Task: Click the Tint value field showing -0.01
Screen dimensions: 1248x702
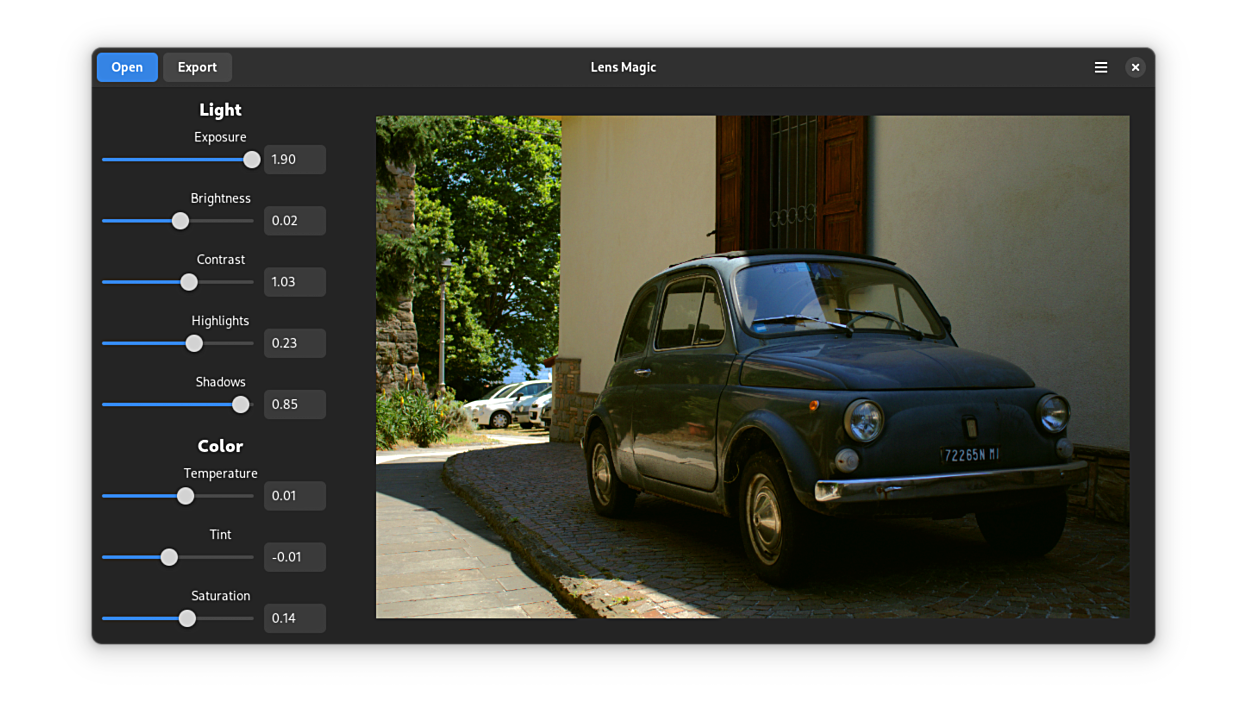Action: pyautogui.click(x=294, y=557)
